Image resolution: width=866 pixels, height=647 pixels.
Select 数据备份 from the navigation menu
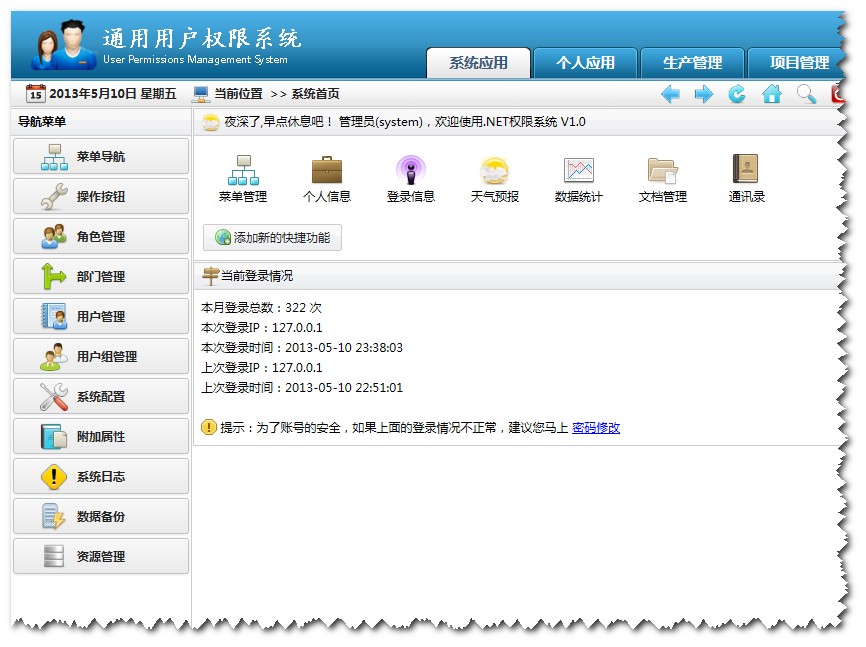[x=100, y=516]
